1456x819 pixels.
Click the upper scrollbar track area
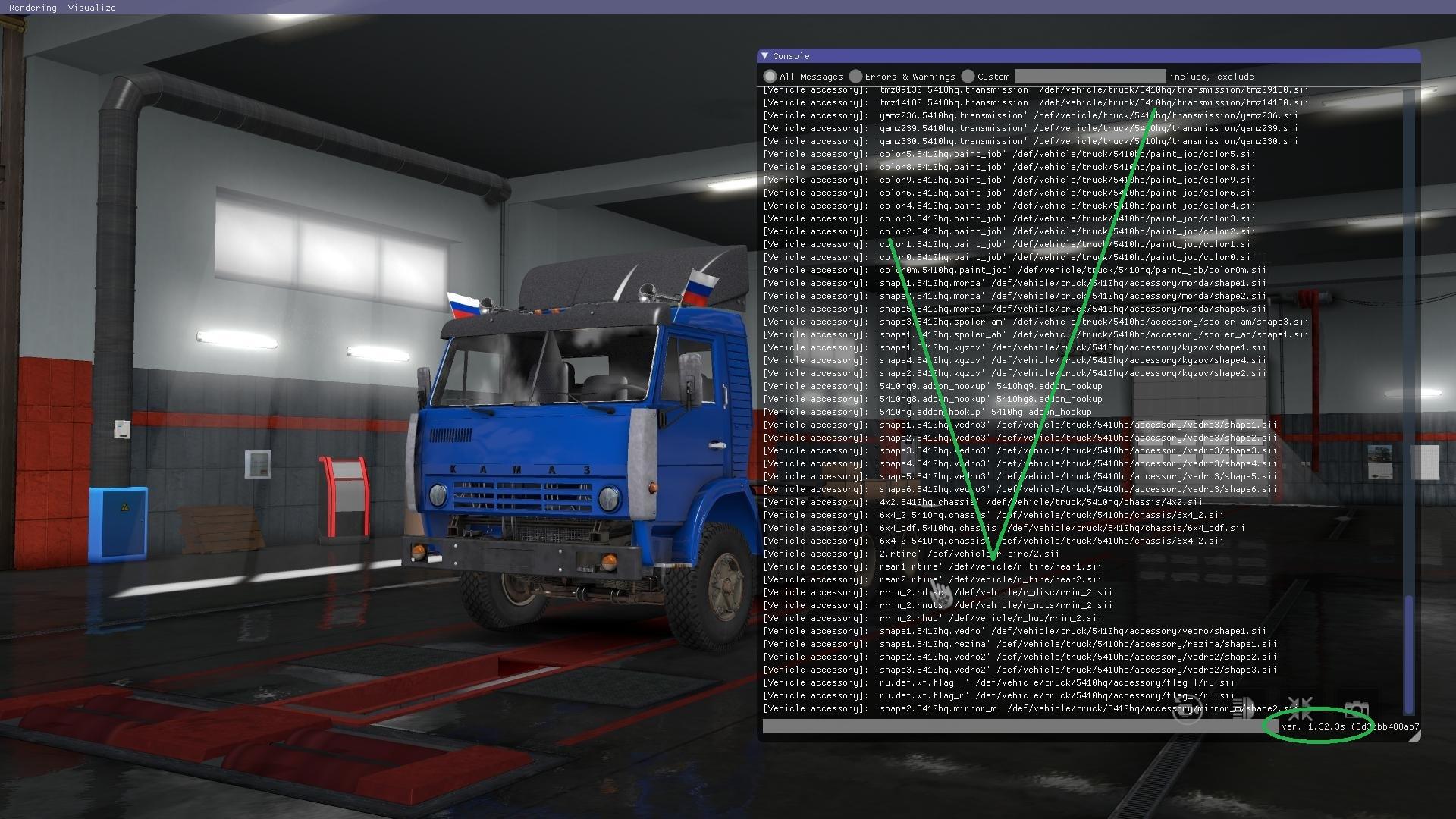click(1409, 303)
